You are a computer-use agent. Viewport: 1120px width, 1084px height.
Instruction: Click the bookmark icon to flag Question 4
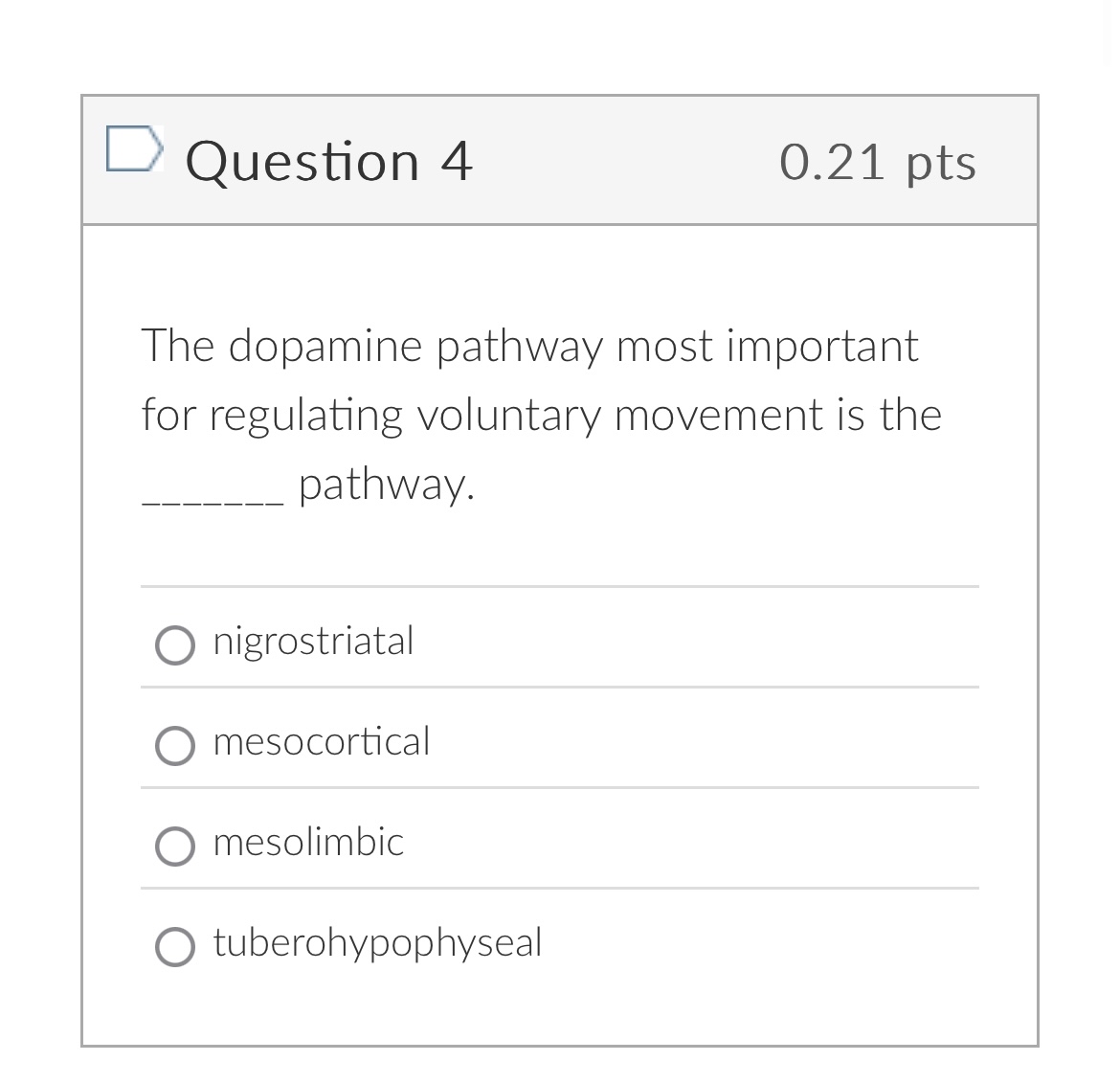point(136,150)
